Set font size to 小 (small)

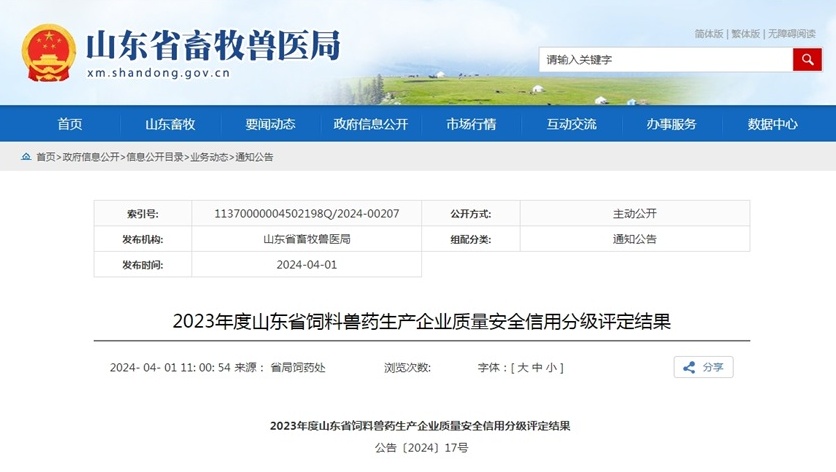551,368
